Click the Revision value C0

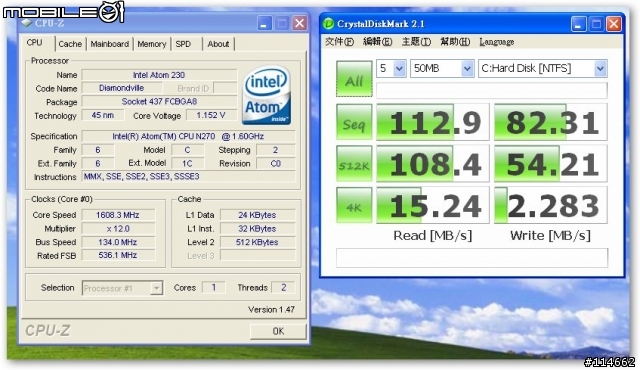(276, 164)
